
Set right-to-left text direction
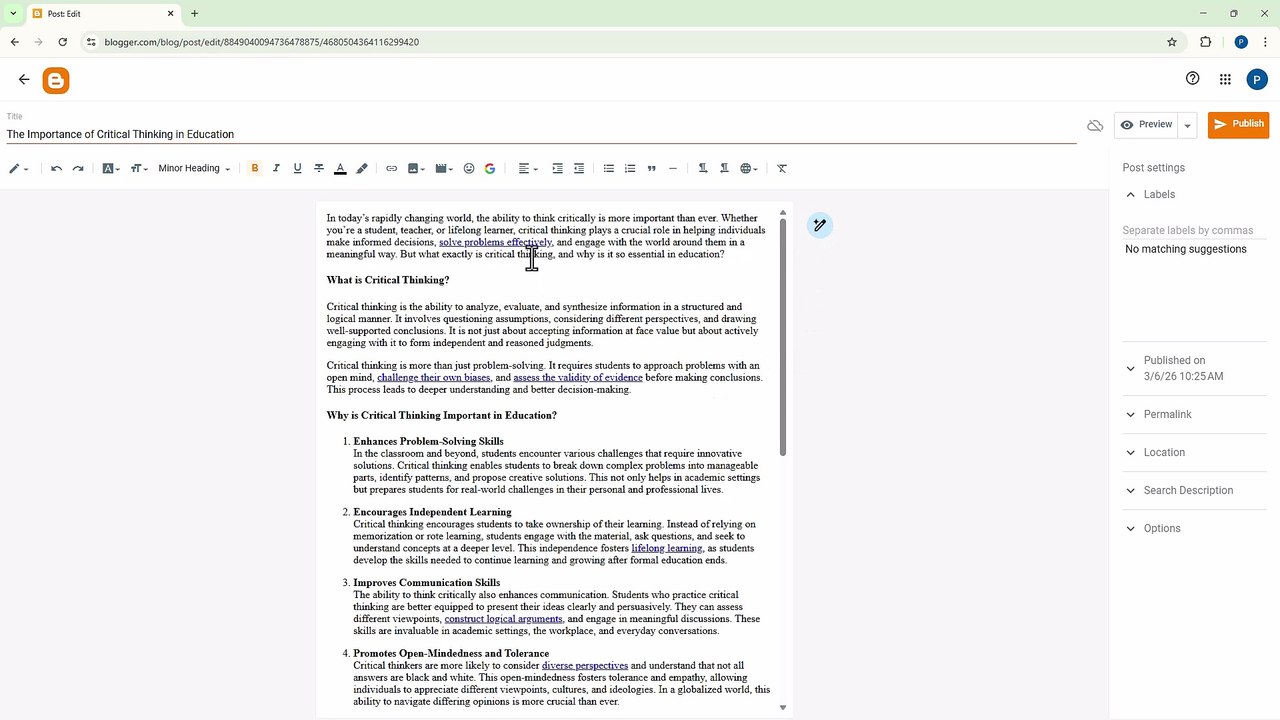[x=724, y=168]
